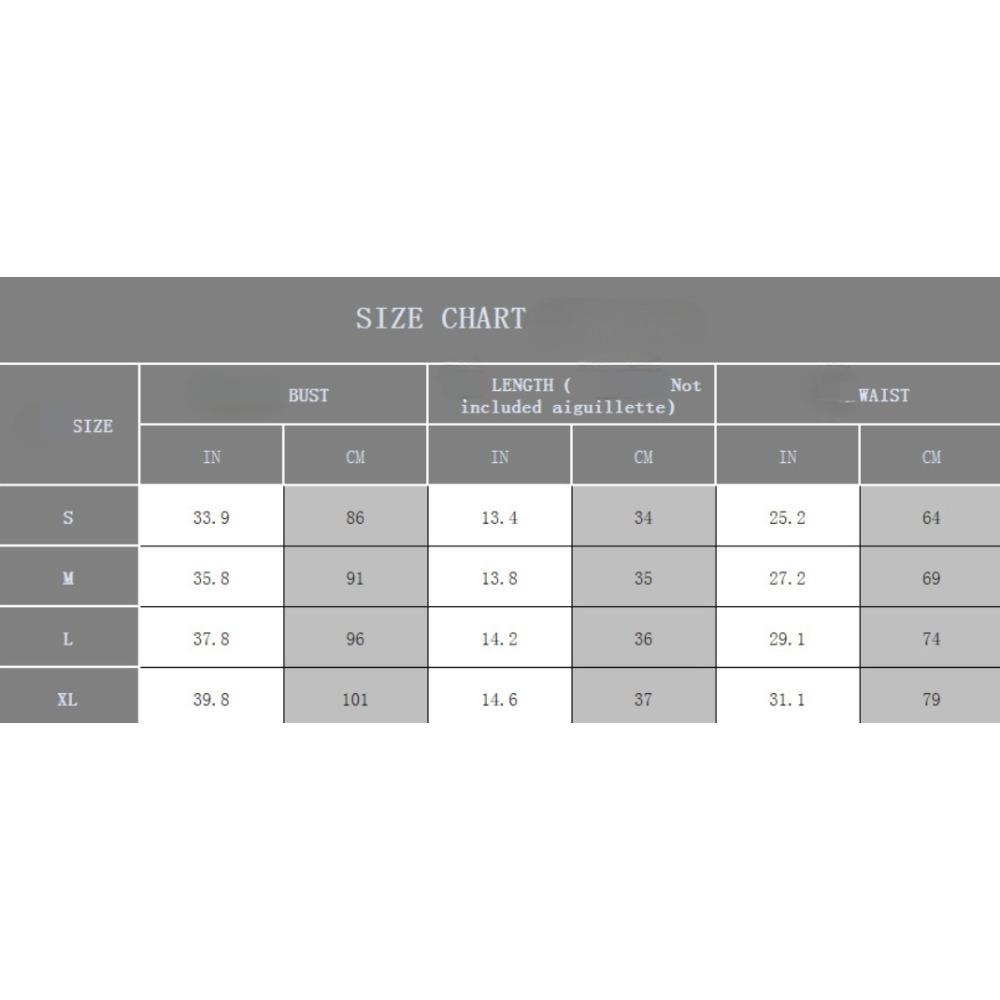Click the CM subheader under WAIST

coord(931,457)
